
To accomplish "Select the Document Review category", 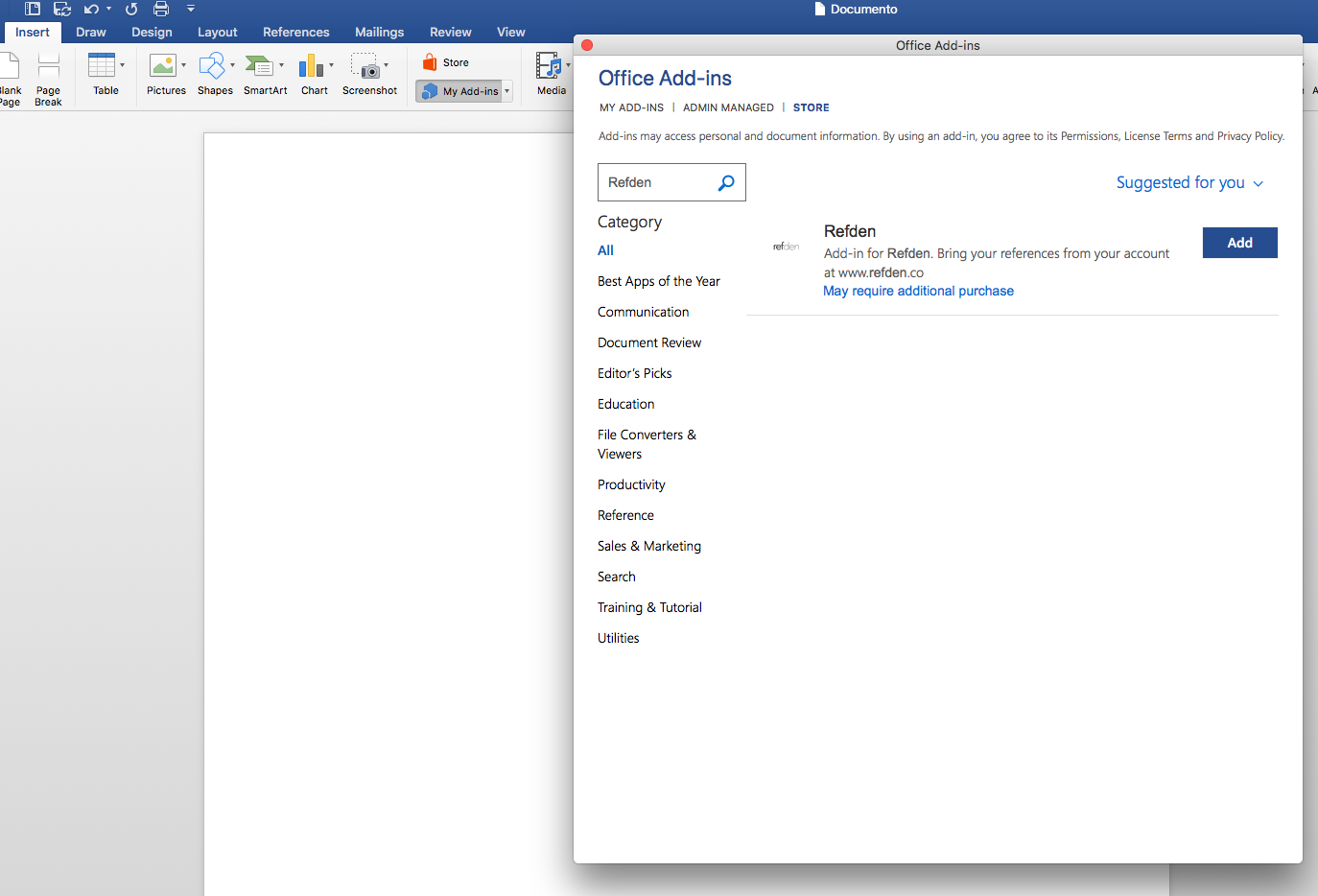I will (649, 342).
